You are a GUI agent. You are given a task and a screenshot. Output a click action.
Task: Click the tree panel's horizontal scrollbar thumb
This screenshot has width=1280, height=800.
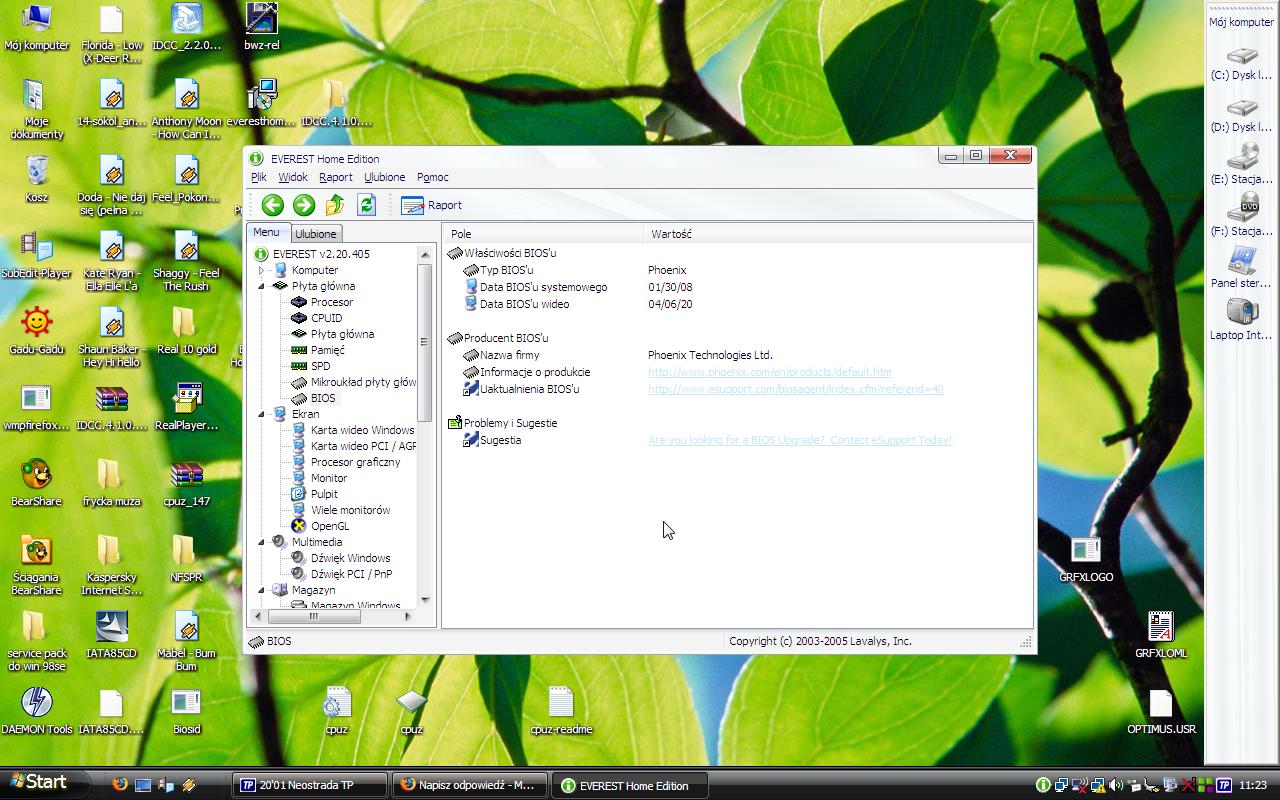[313, 617]
